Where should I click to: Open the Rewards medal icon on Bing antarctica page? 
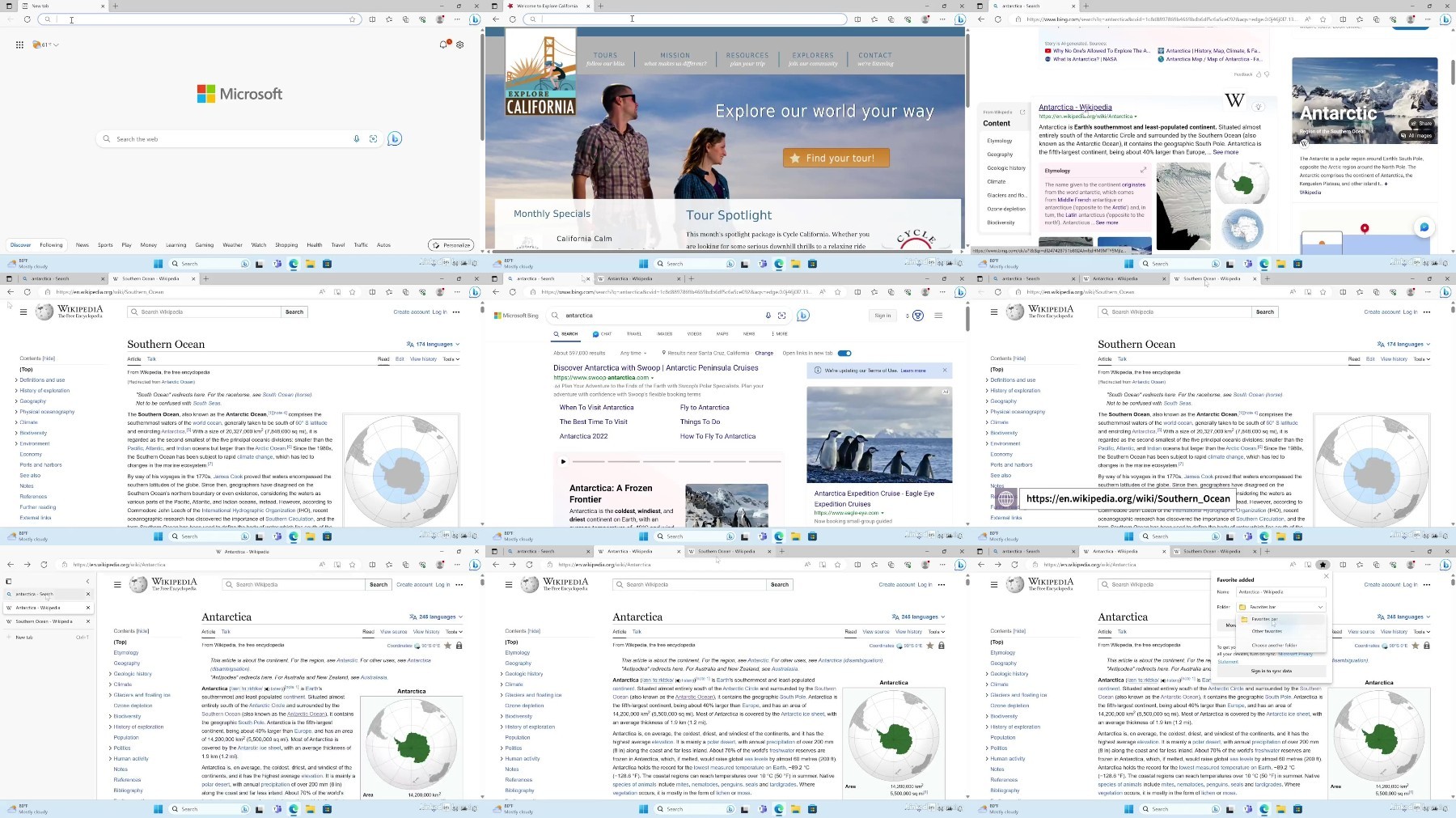pos(918,316)
